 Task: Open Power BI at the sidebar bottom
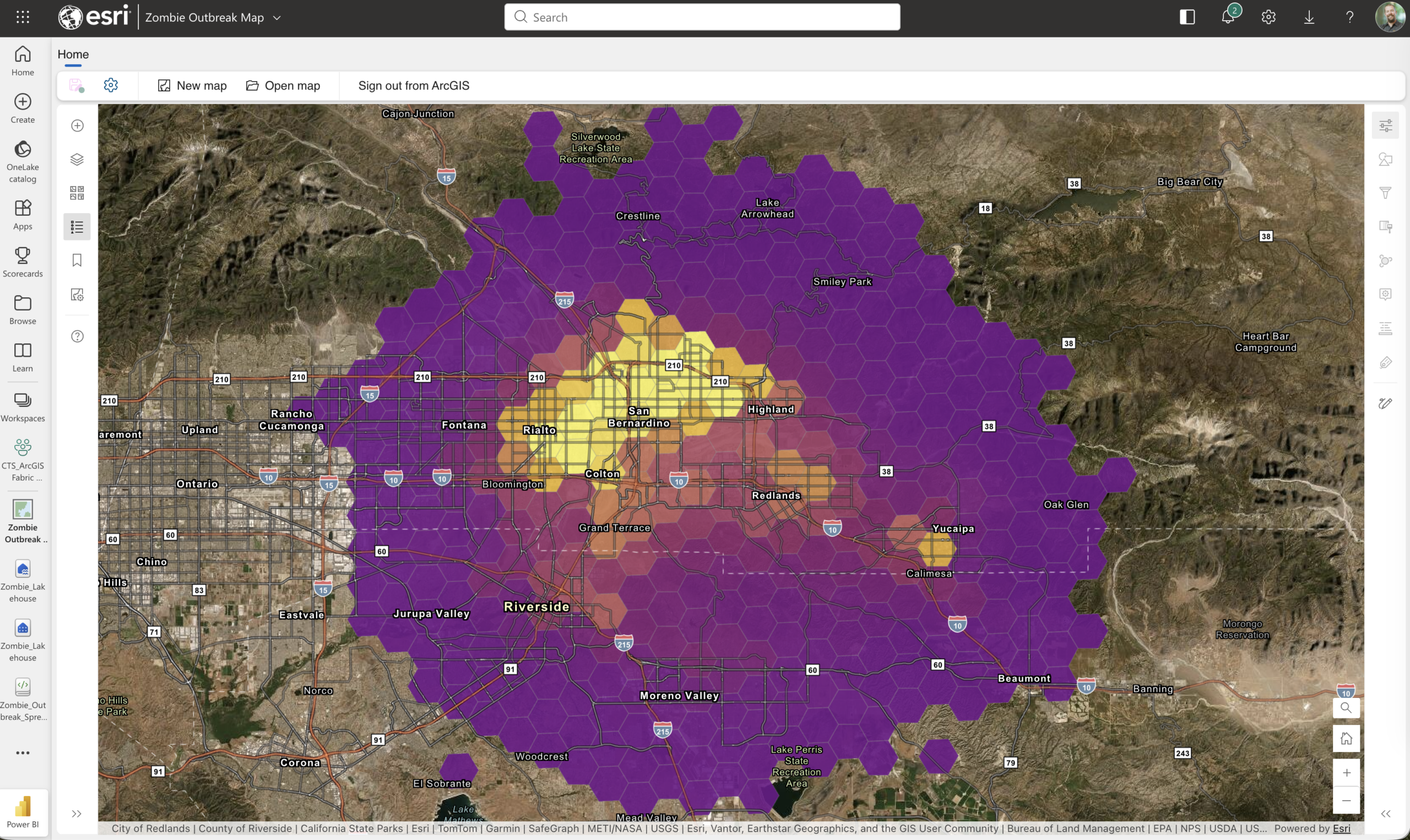point(23,812)
